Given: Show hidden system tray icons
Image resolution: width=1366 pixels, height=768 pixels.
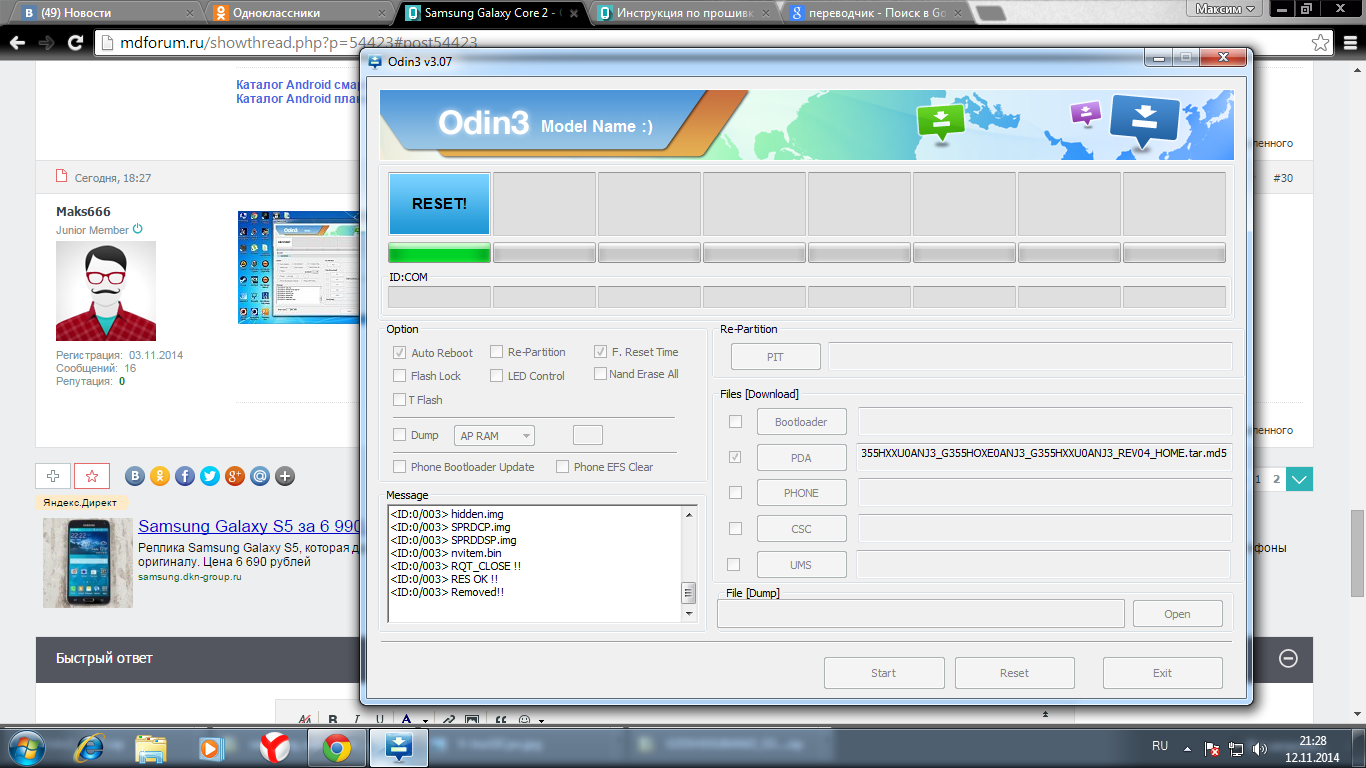Looking at the screenshot, I should point(1186,748).
